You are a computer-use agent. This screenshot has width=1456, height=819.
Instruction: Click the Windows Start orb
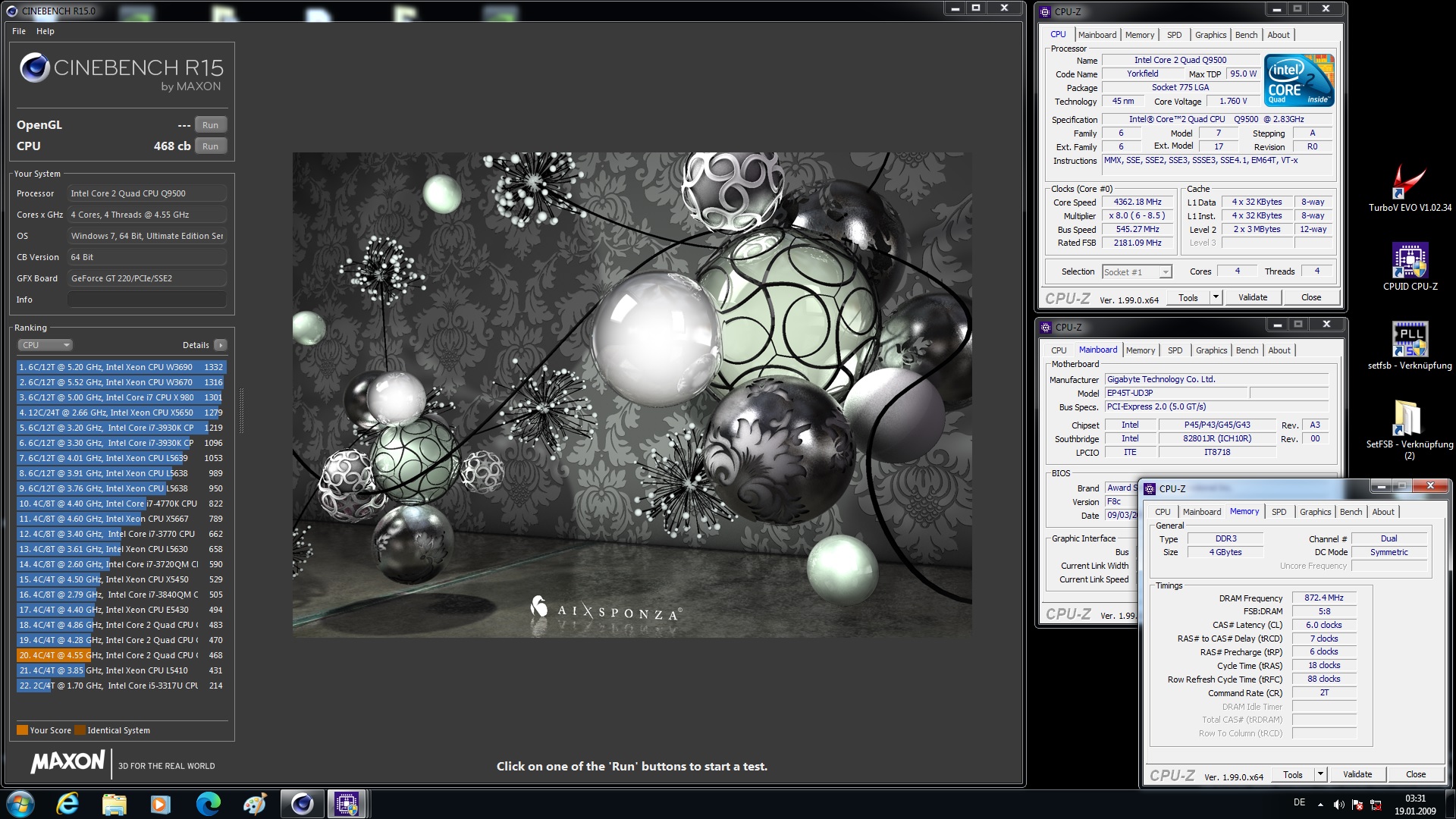(20, 804)
